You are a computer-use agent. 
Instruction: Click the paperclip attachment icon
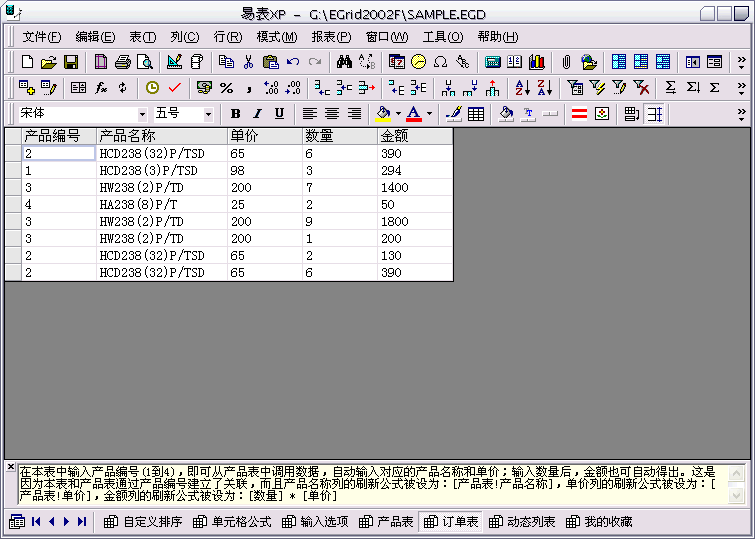click(566, 62)
